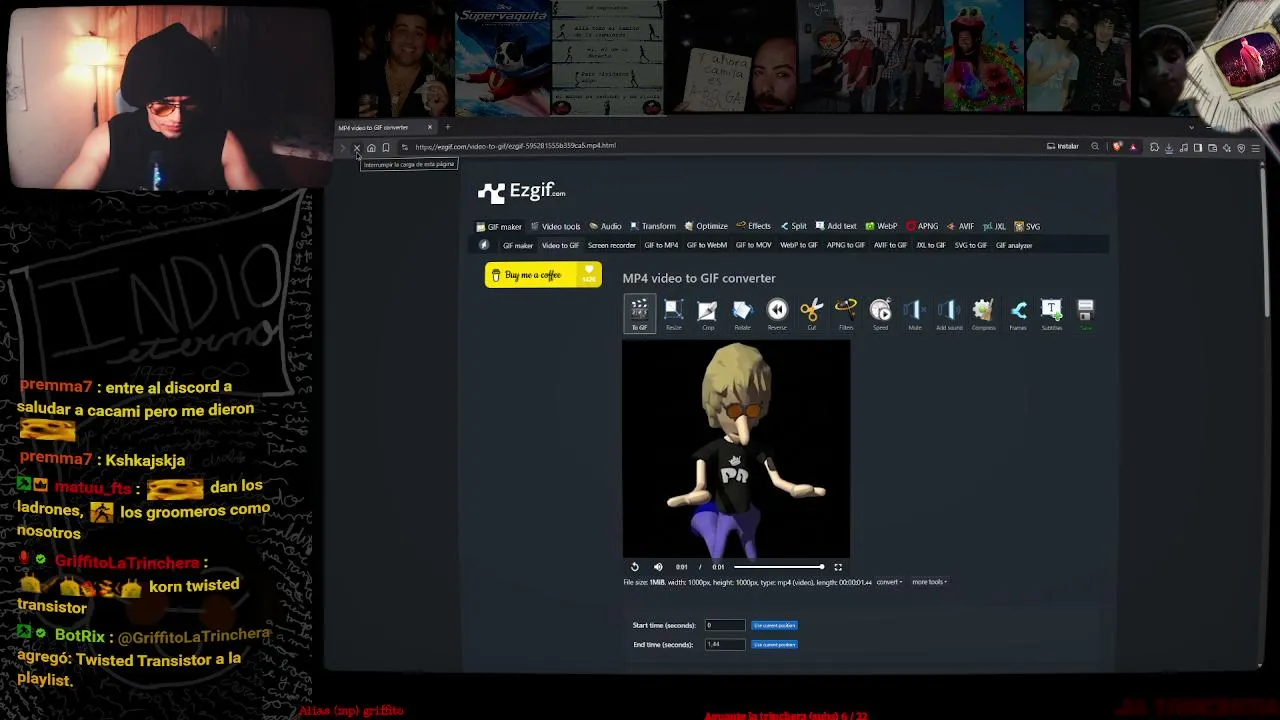
Task: Open the Filters tool
Action: click(x=846, y=313)
